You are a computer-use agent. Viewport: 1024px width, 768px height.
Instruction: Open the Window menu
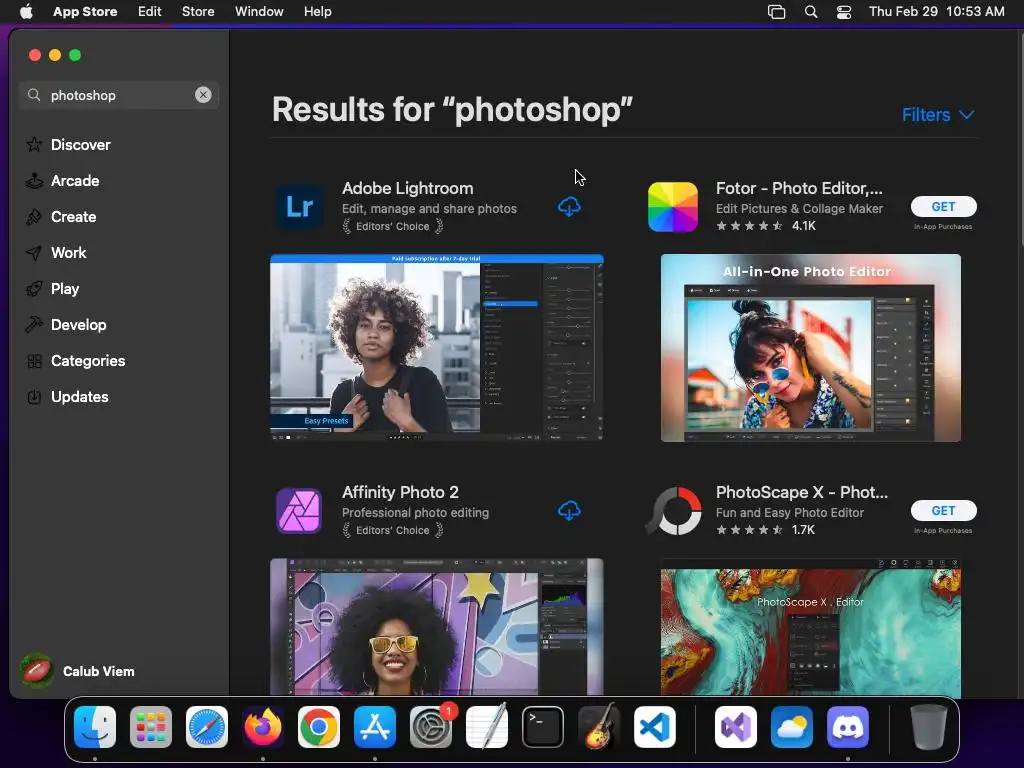(x=259, y=11)
